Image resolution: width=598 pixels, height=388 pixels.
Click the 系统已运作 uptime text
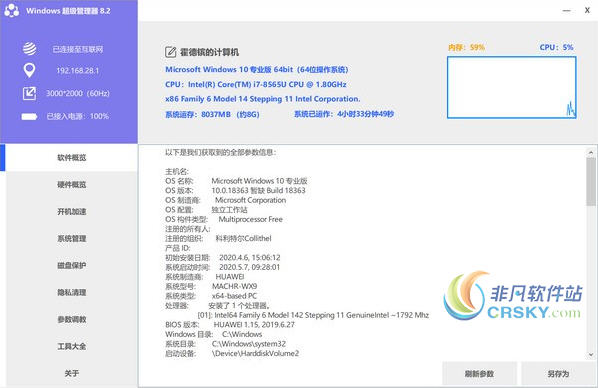tap(344, 114)
